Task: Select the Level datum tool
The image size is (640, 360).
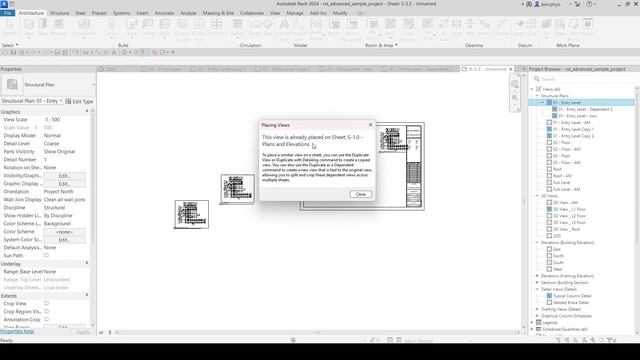Action: coord(519,27)
